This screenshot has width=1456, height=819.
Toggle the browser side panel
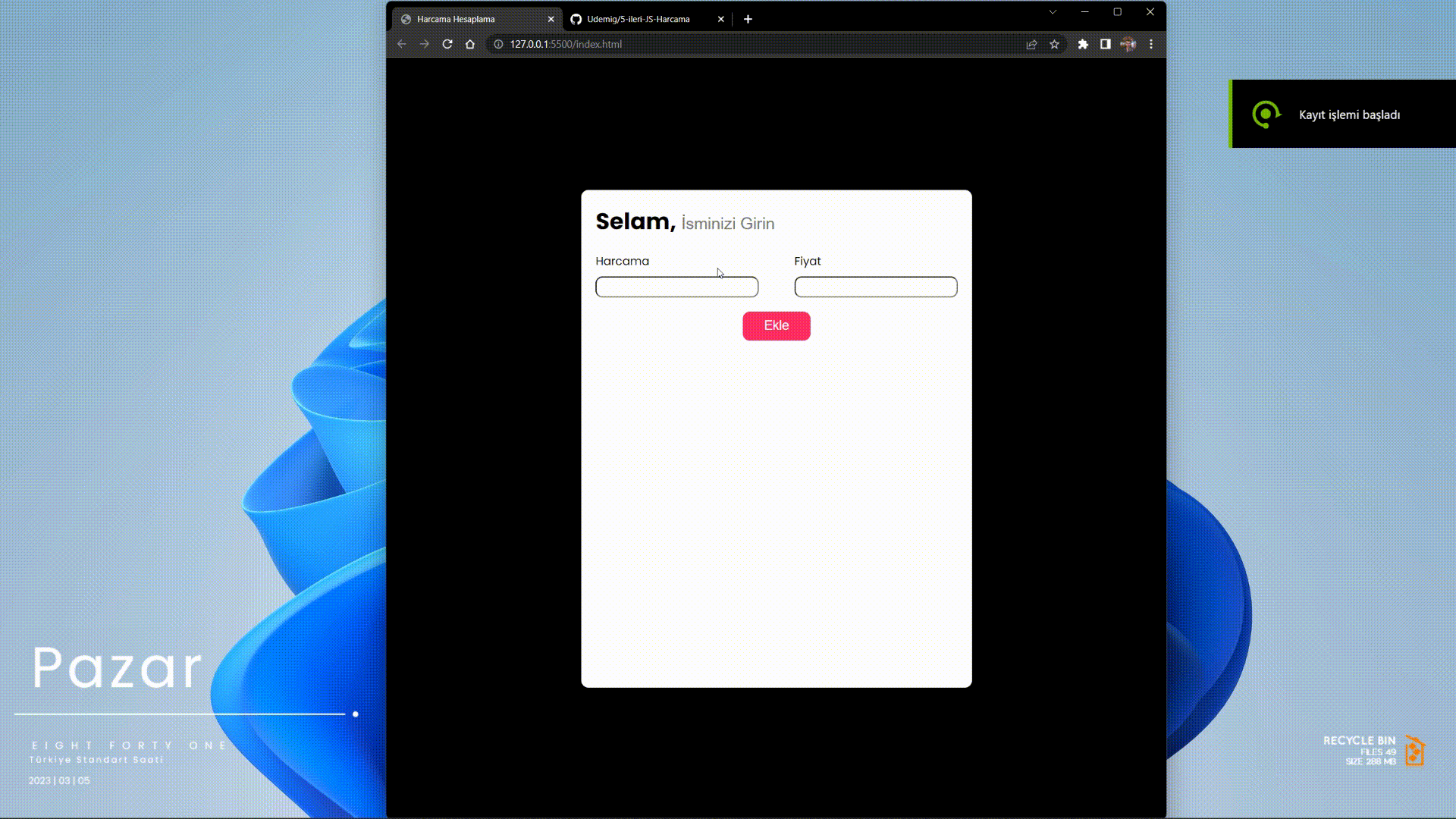coord(1106,44)
